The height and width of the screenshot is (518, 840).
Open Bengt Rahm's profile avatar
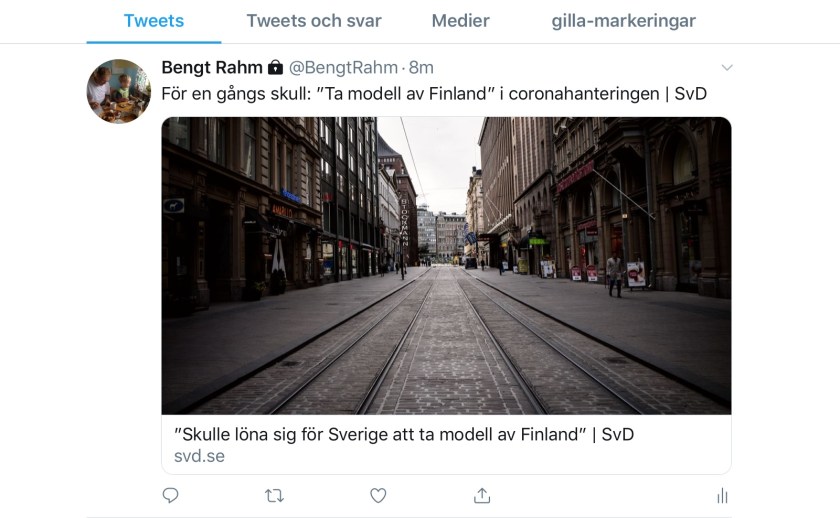119,91
